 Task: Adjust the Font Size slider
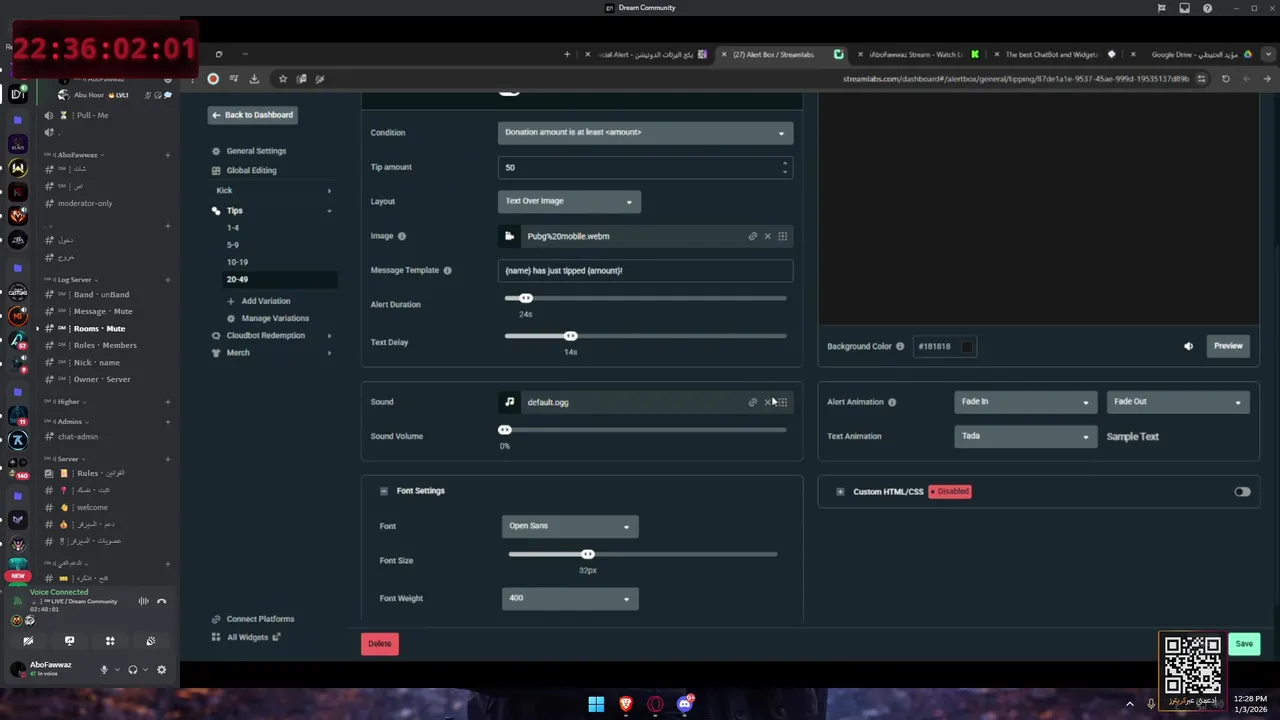point(588,554)
